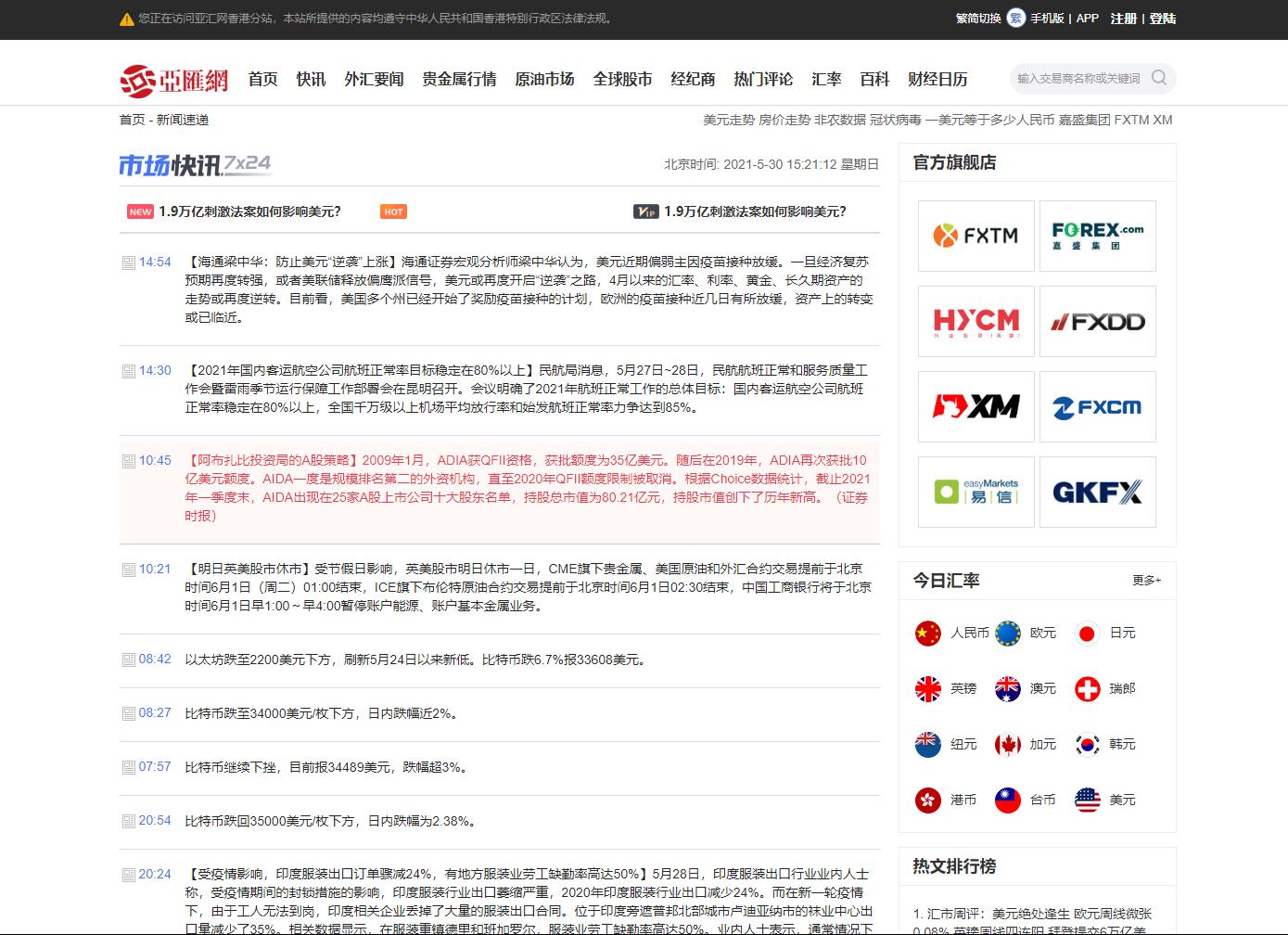The width and height of the screenshot is (1288, 935).
Task: Expand 今日汇率 with 更多+ link
Action: [x=1146, y=581]
